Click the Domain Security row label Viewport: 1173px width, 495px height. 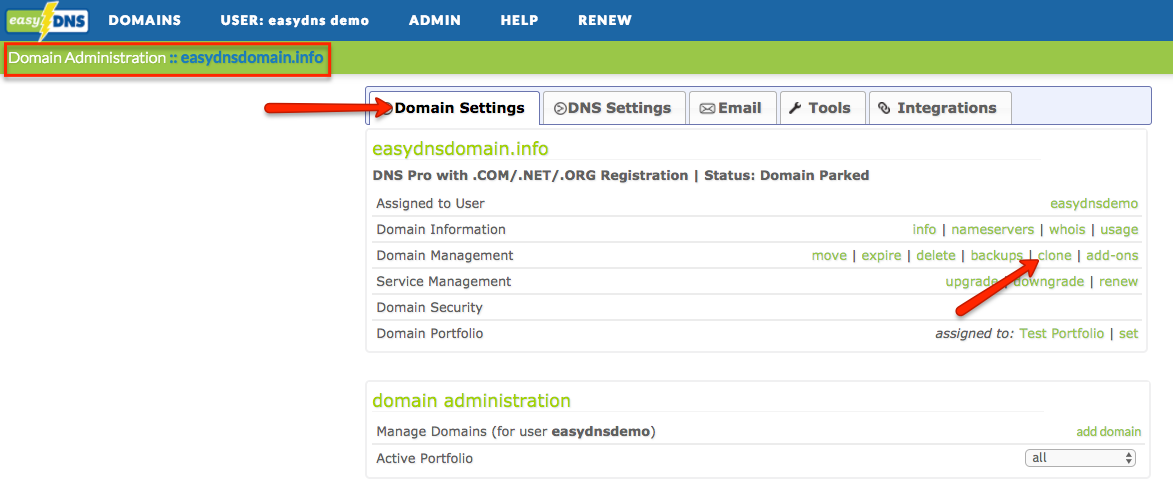pos(429,307)
